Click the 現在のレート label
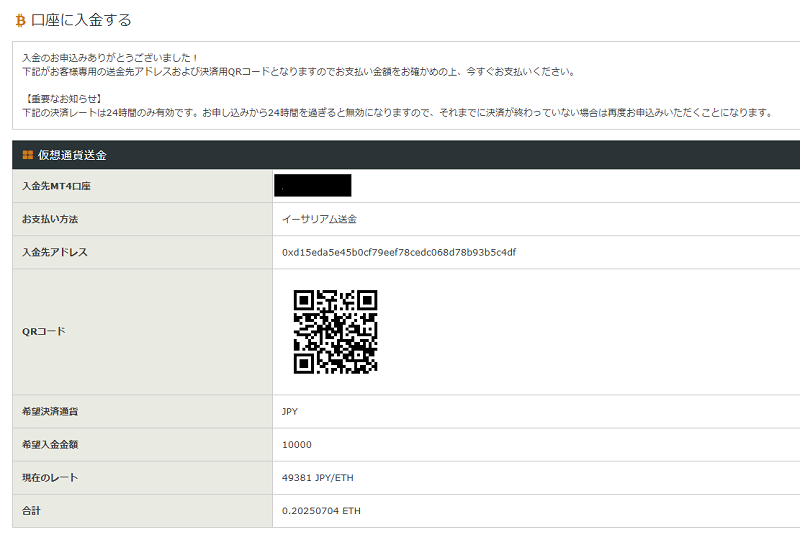This screenshot has height=540, width=800. (50, 478)
